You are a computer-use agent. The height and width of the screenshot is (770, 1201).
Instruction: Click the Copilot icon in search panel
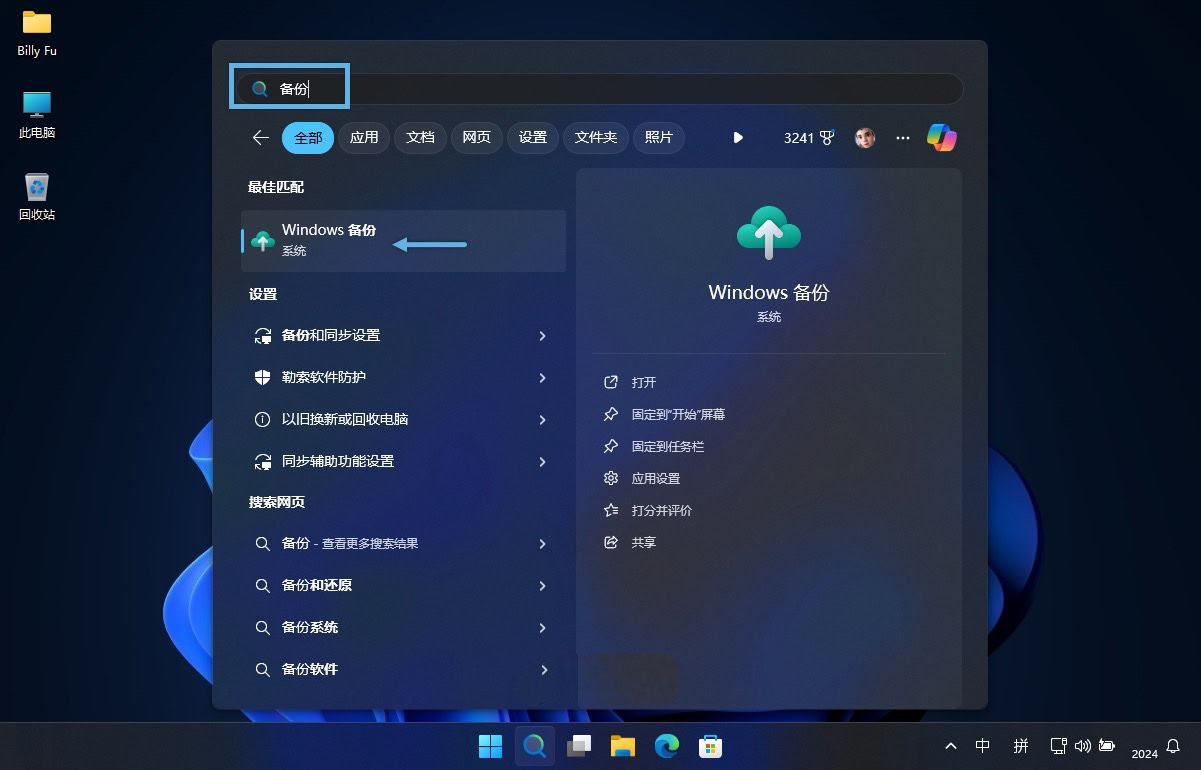(x=941, y=138)
